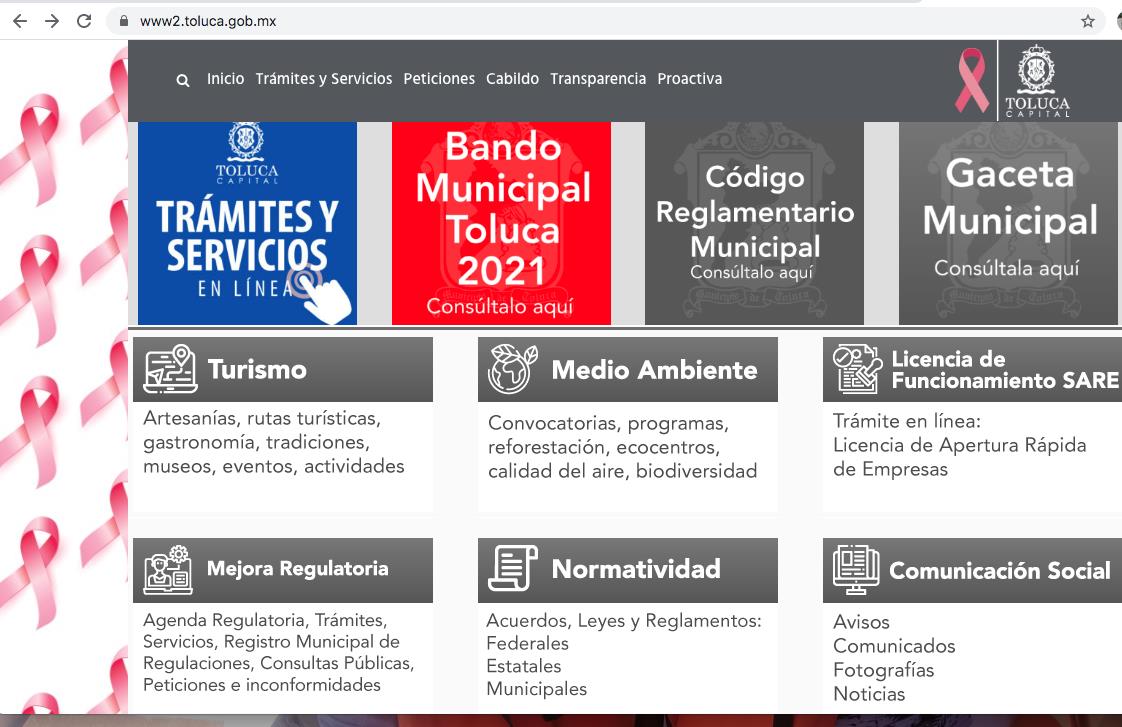Viewport: 1122px width, 727px height.
Task: Click the Licencia de Funcionamiento stamp icon
Action: (857, 368)
